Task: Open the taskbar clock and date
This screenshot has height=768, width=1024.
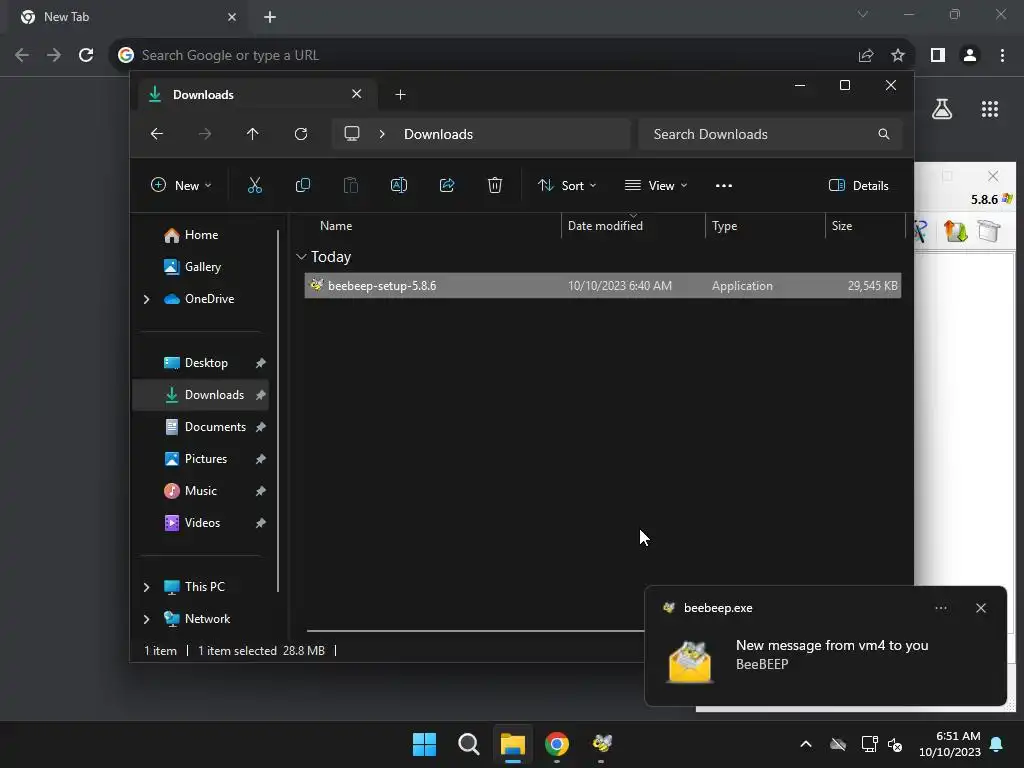Action: click(950, 744)
